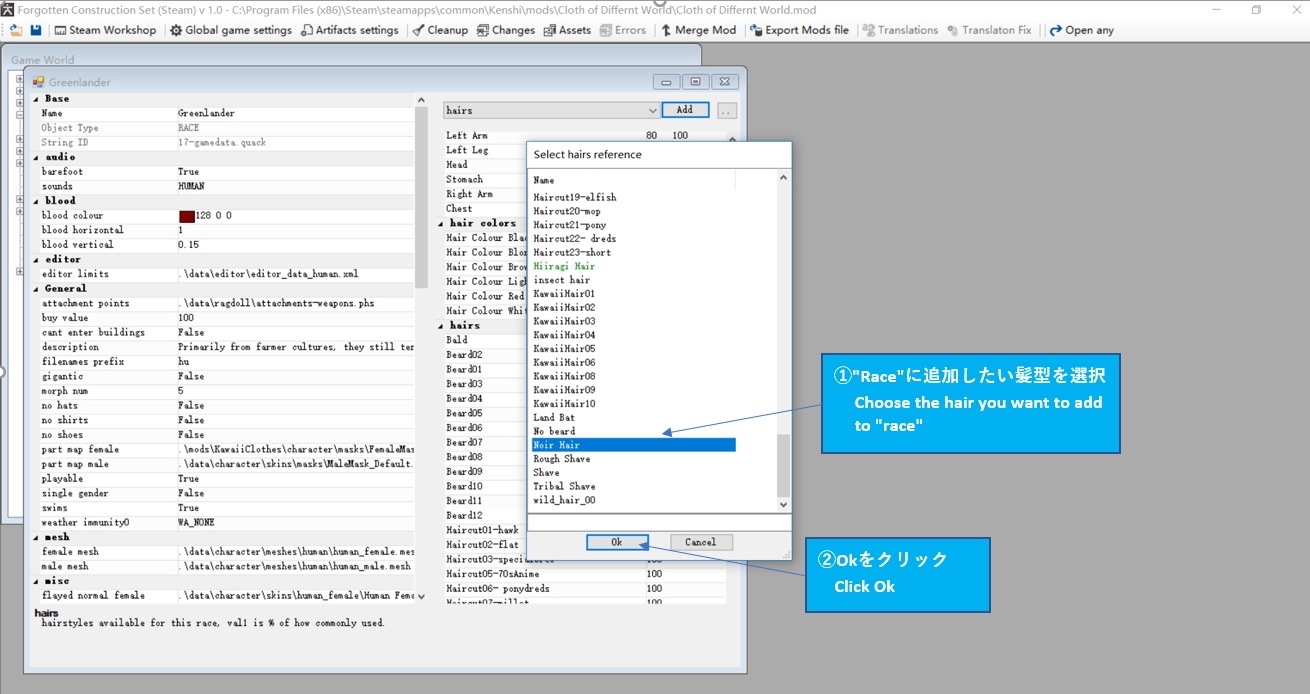The width and height of the screenshot is (1310, 694).
Task: Click the save floppy disk icon
Action: coord(36,30)
